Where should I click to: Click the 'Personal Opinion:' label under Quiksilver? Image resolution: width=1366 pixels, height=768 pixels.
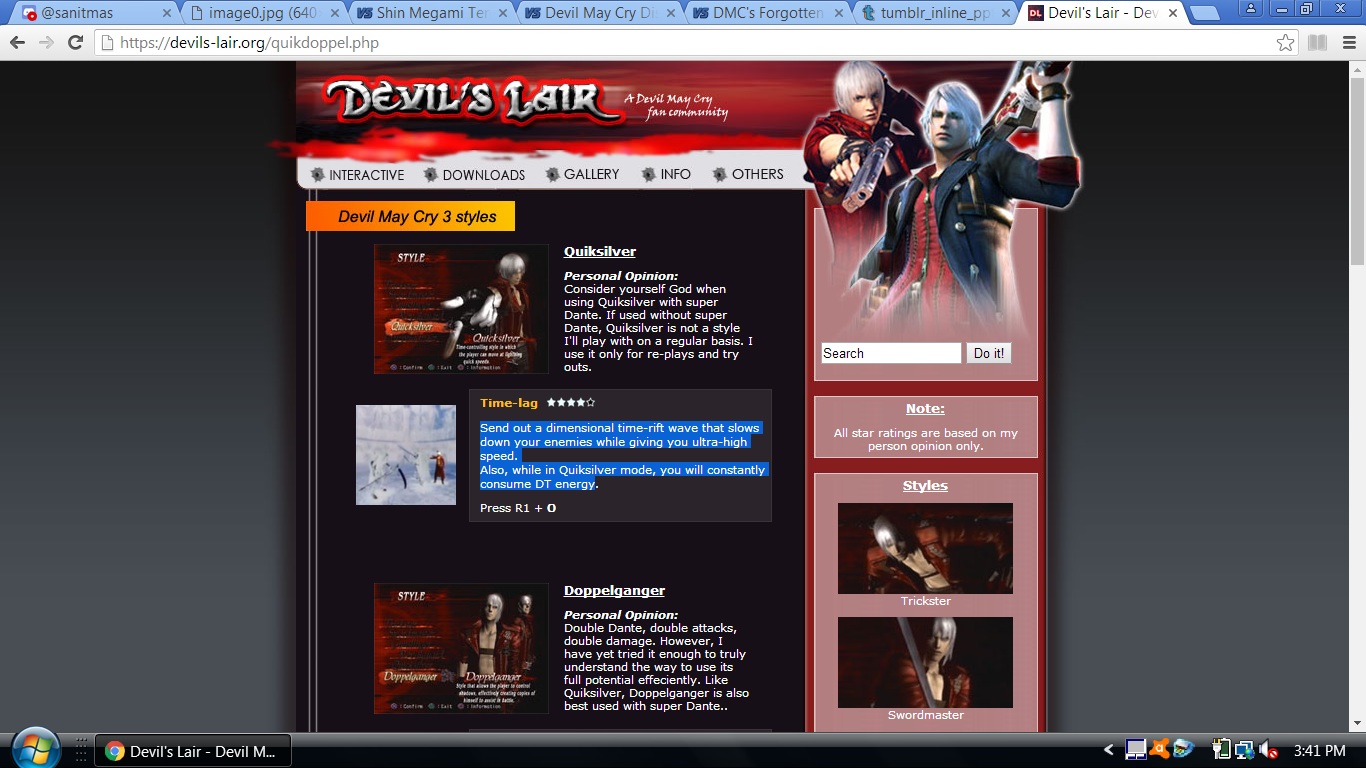[x=621, y=276]
